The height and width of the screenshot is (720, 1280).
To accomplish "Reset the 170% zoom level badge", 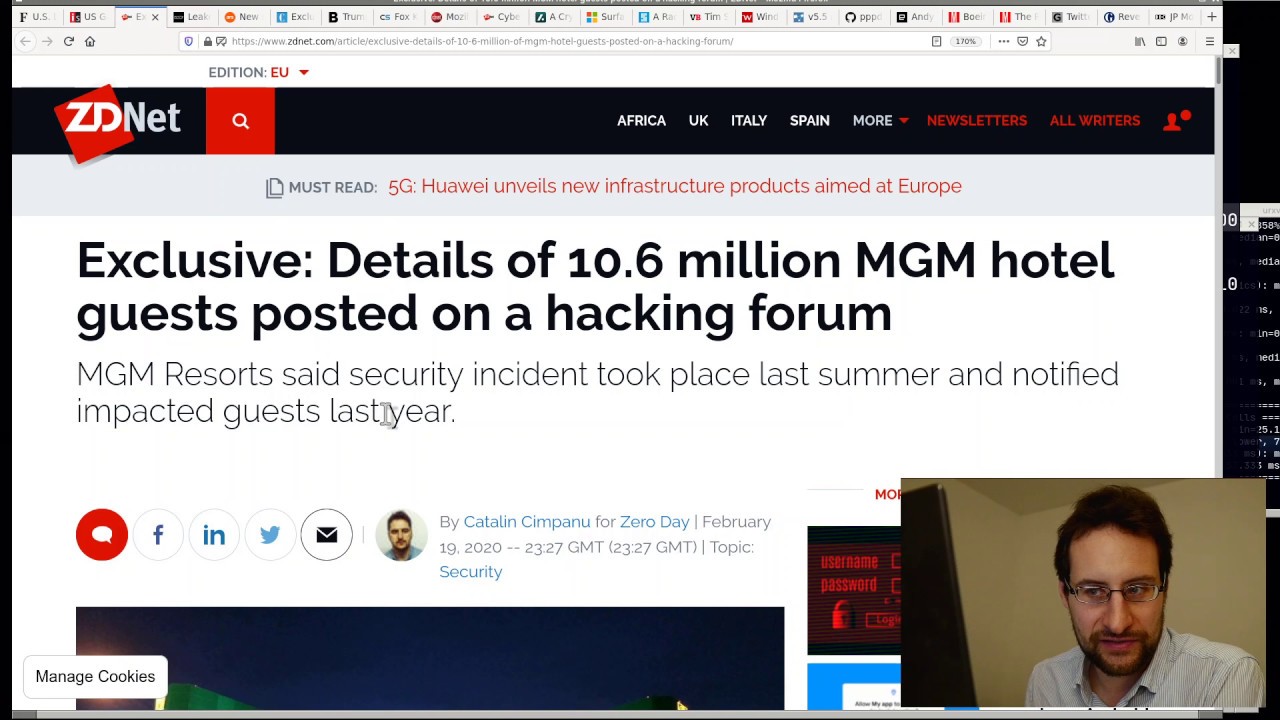I will pos(964,41).
